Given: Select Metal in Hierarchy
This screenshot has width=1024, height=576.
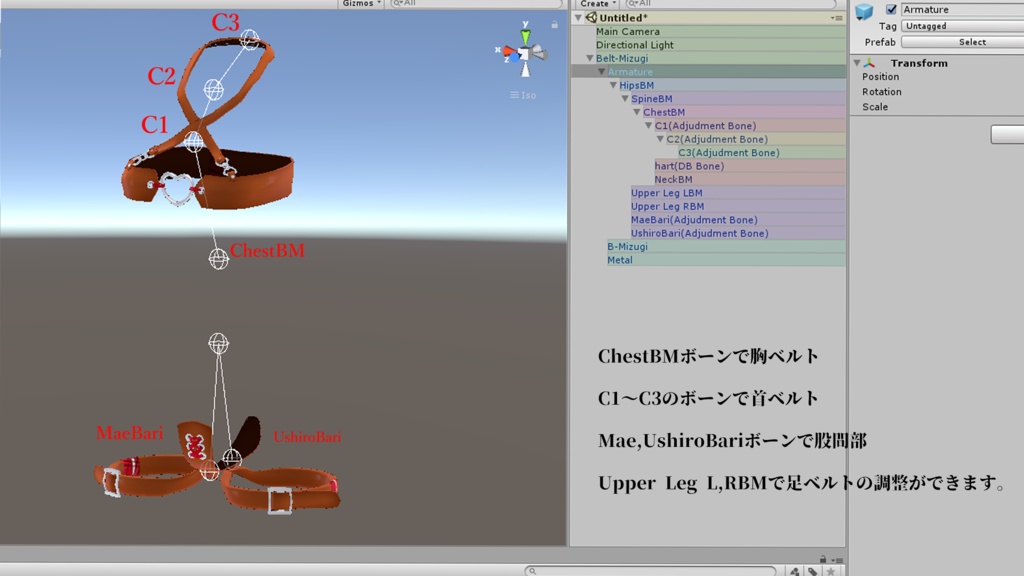Looking at the screenshot, I should point(620,260).
